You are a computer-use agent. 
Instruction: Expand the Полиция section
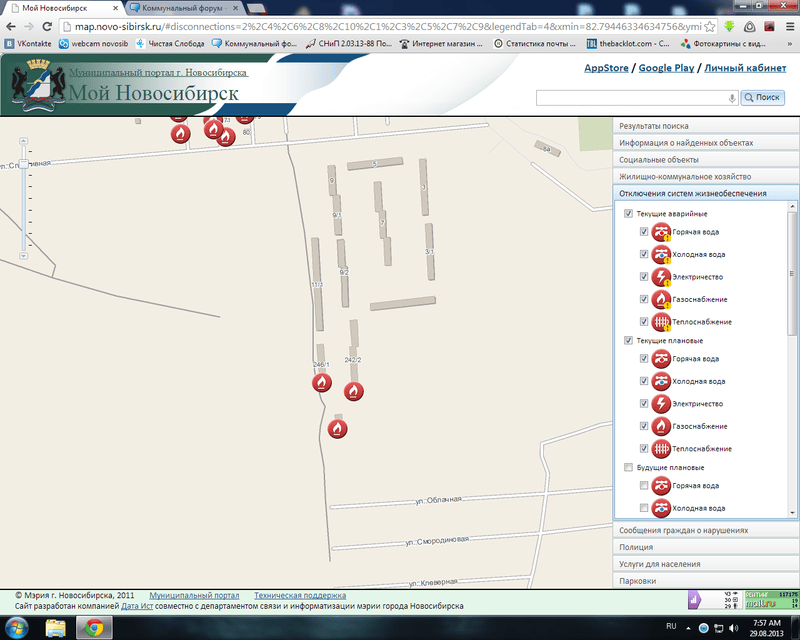click(x=706, y=547)
